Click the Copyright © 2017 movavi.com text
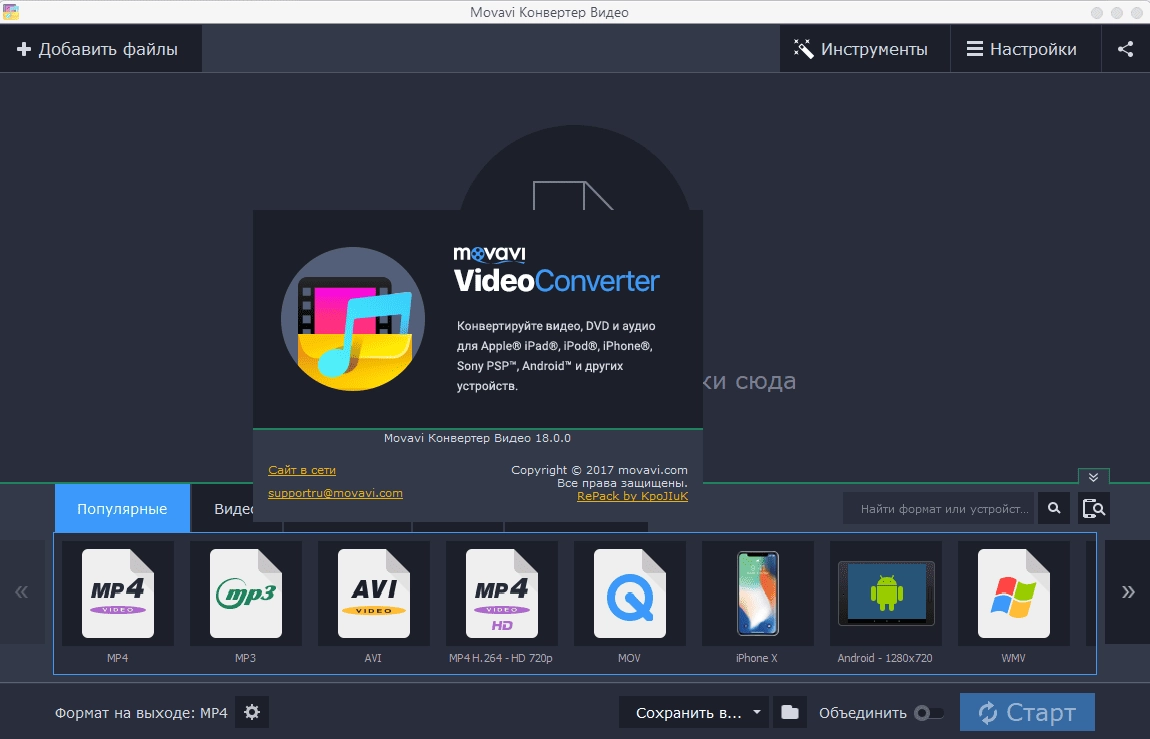Viewport: 1150px width, 739px height. point(599,470)
